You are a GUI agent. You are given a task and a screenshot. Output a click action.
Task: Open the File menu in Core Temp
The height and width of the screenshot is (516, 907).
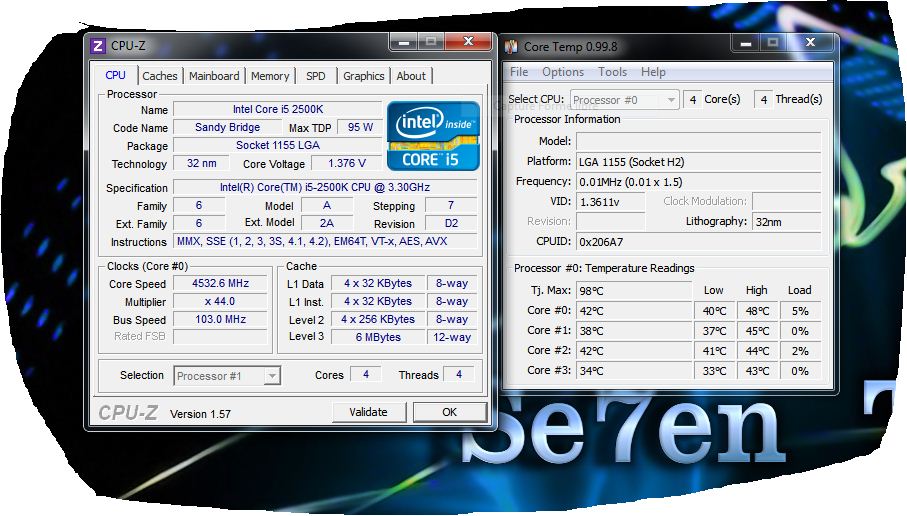tap(519, 72)
